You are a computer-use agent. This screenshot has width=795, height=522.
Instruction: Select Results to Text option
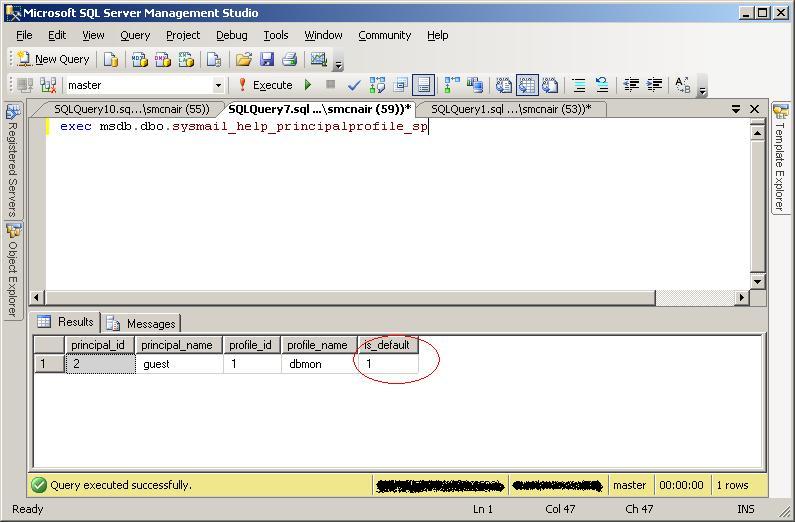pyautogui.click(x=503, y=85)
